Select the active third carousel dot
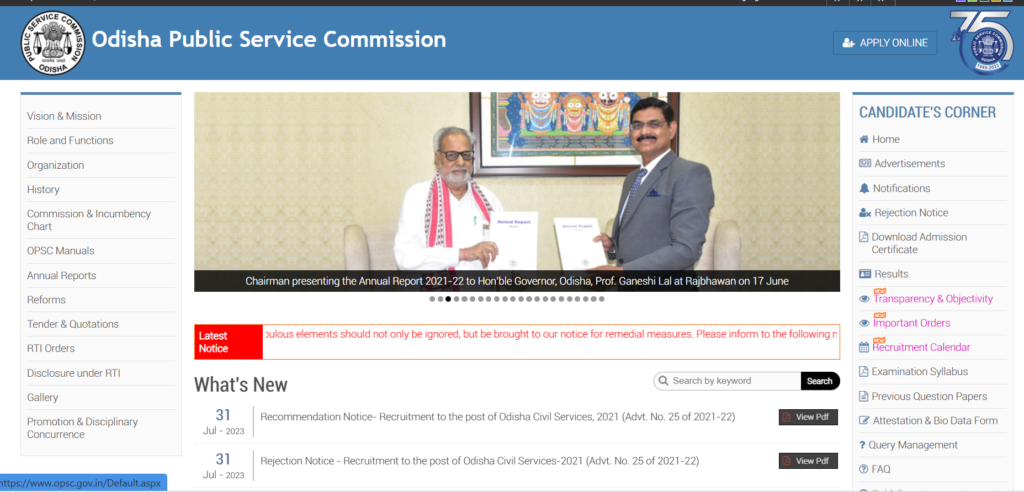Image resolution: width=1024 pixels, height=492 pixels. 448,299
